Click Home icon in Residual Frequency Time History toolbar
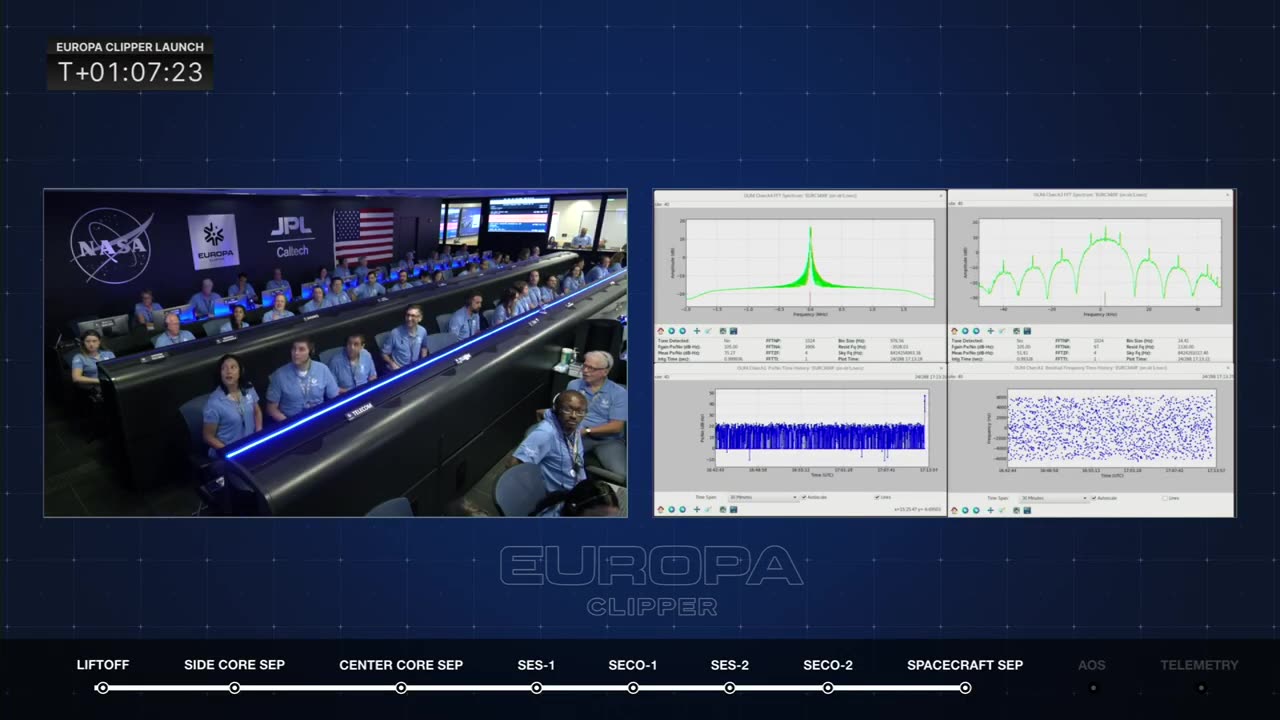This screenshot has width=1280, height=720. 955,510
